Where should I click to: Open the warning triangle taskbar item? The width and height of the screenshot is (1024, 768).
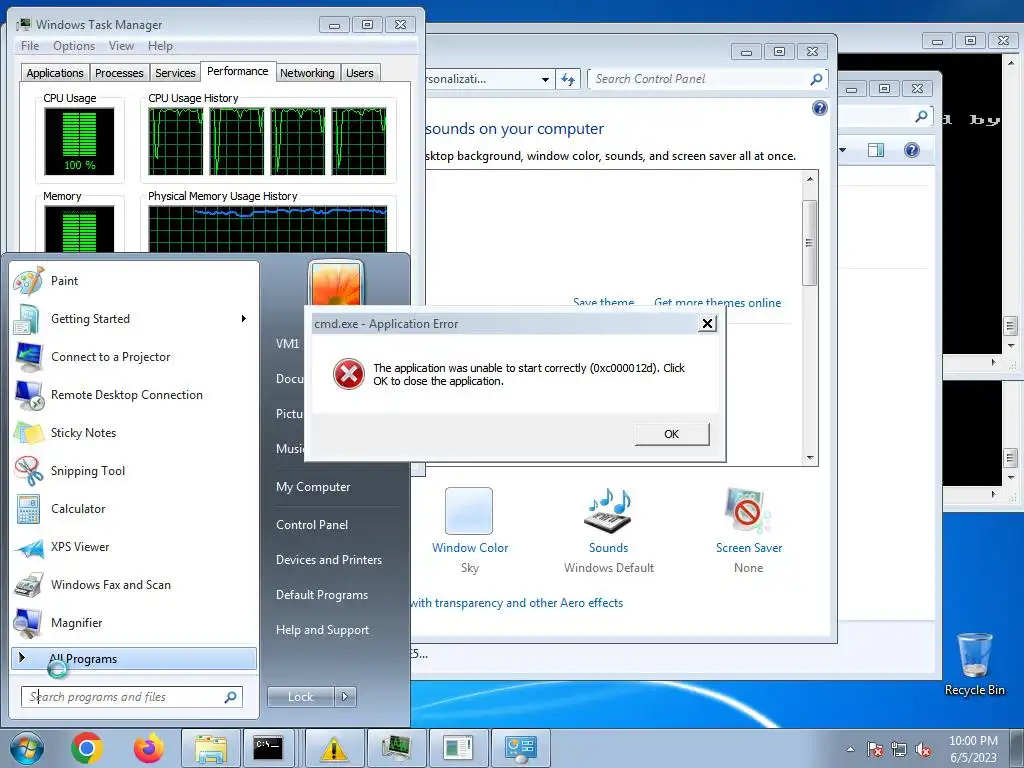334,748
